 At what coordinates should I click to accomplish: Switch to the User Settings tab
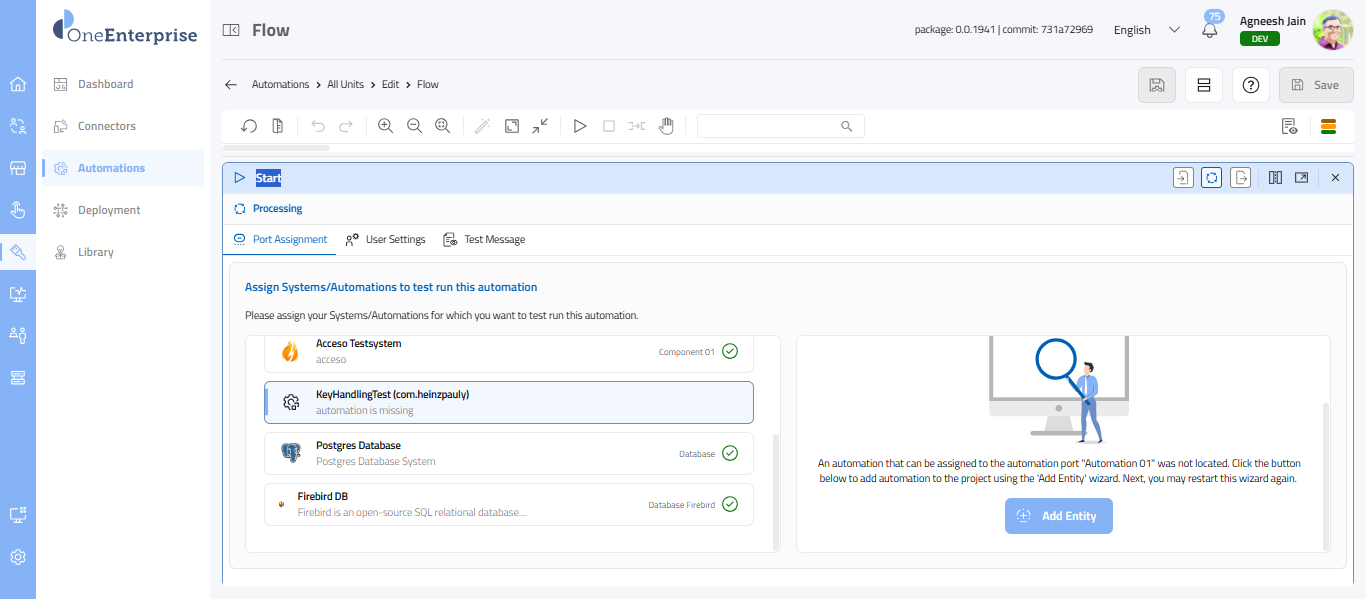pos(385,239)
